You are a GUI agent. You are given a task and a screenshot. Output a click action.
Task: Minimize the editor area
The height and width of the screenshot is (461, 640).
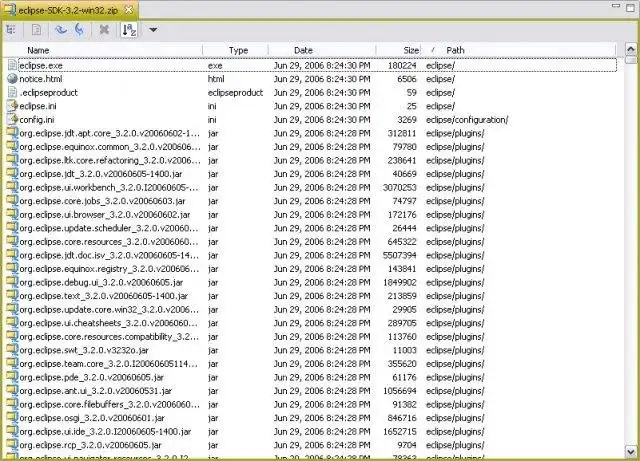click(x=616, y=6)
